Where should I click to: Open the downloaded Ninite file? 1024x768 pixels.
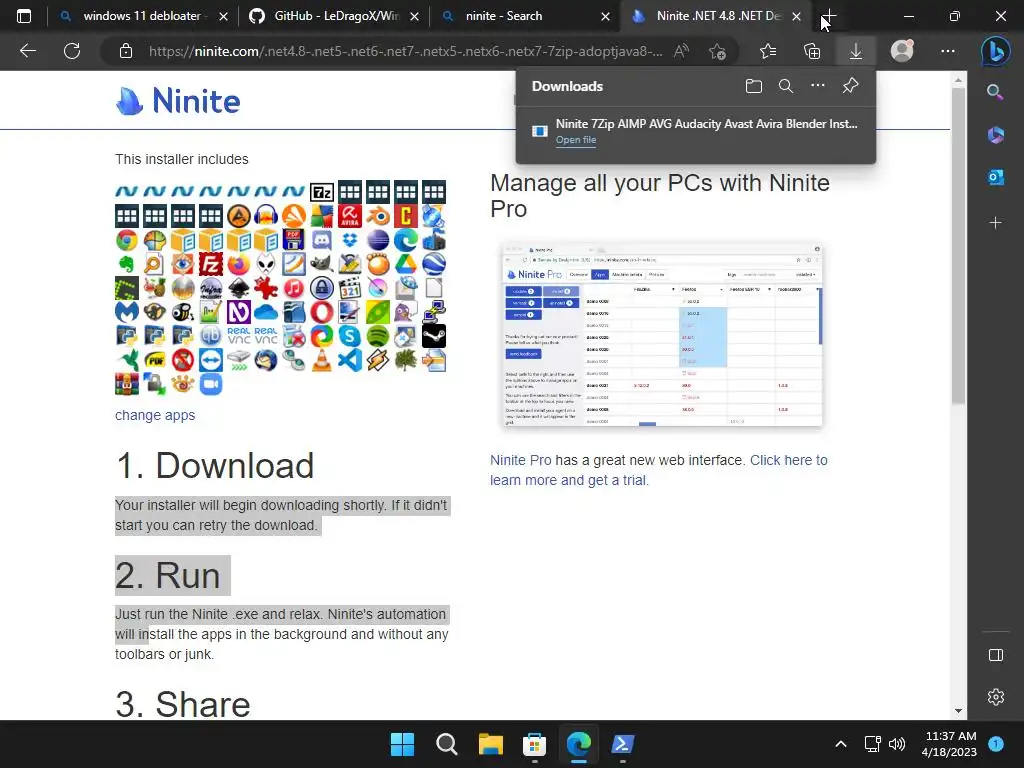[575, 140]
